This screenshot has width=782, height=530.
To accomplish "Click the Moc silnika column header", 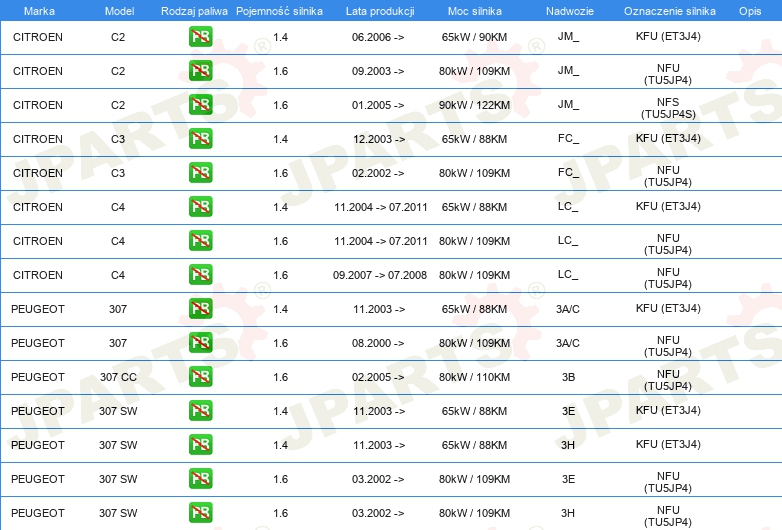I will (x=475, y=11).
